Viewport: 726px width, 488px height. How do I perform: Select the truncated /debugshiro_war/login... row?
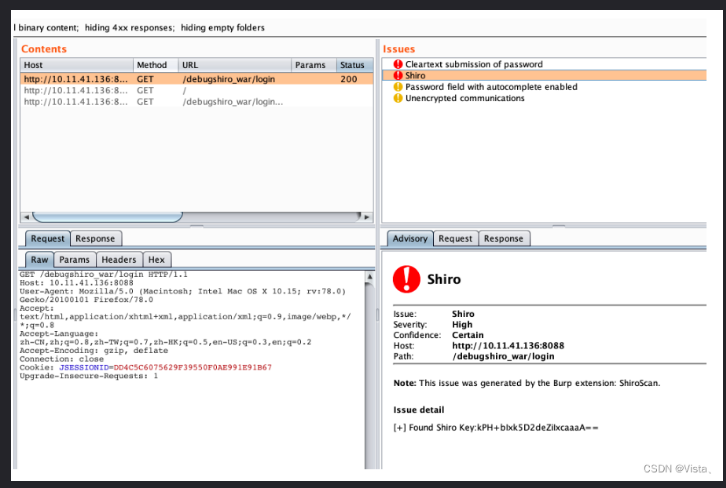pos(197,101)
